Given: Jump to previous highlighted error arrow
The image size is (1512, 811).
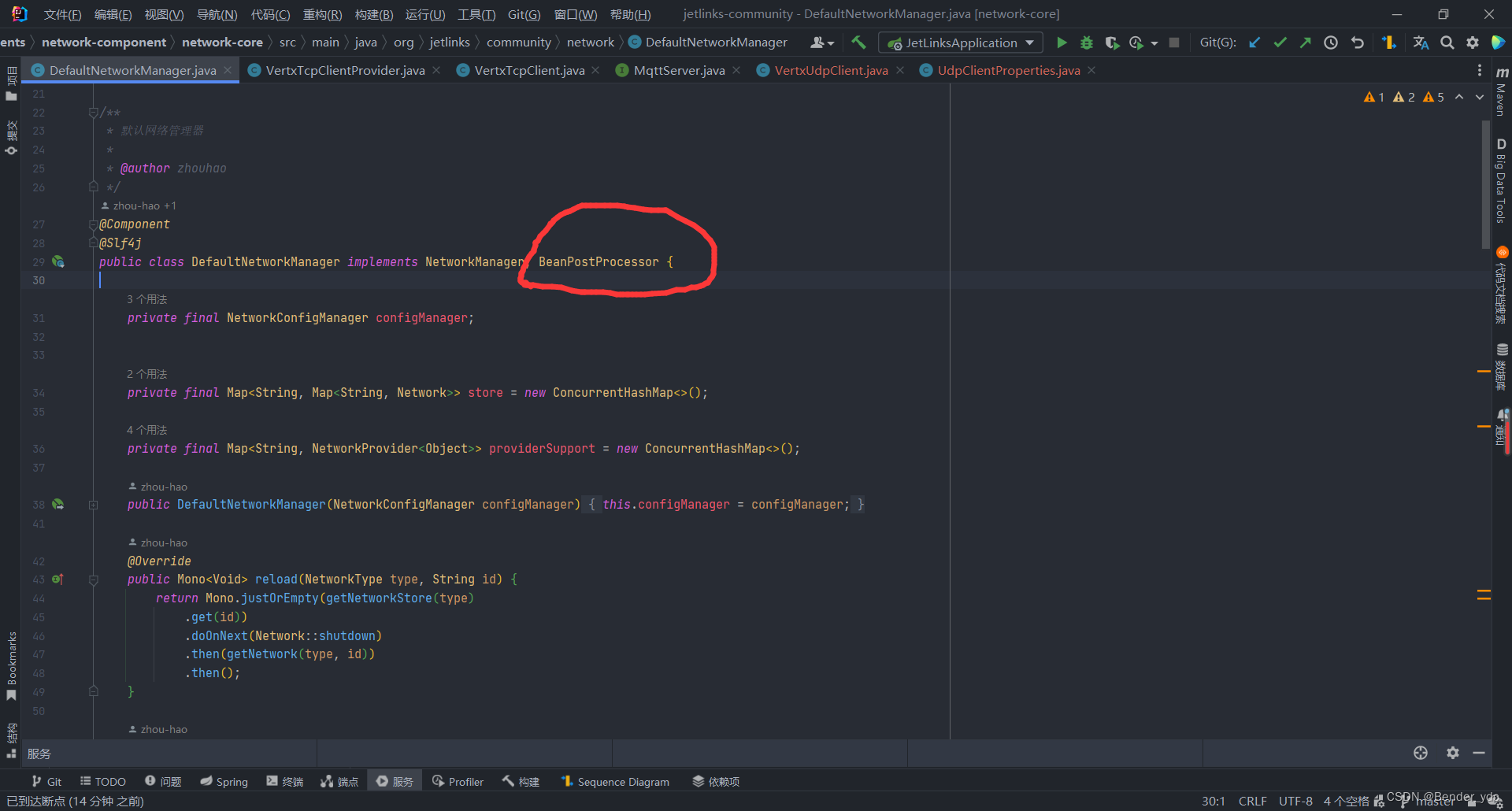Looking at the screenshot, I should point(1459,97).
